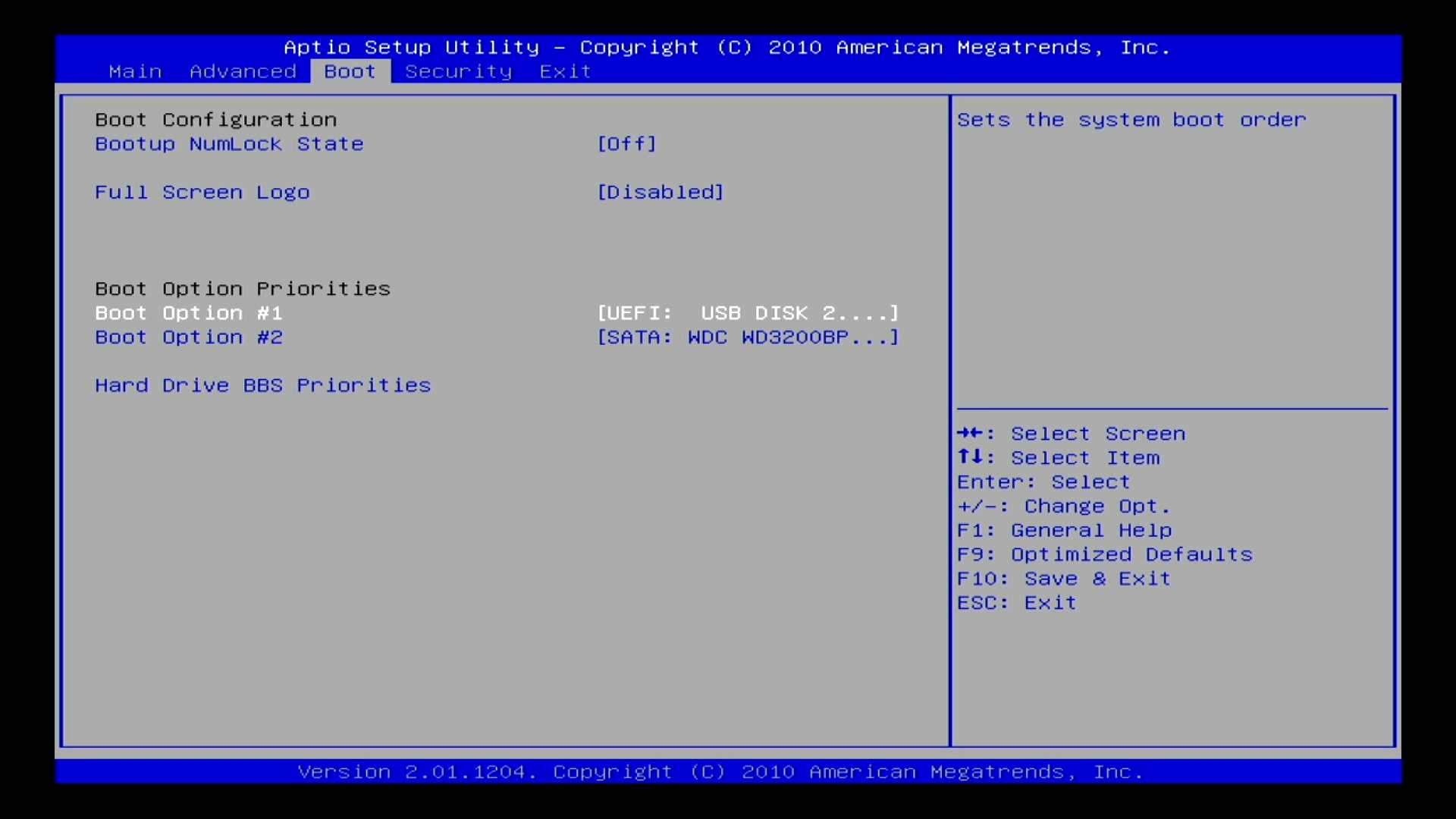Change Full Screen Logo [Disabled] value
1456x819 pixels.
point(661,193)
